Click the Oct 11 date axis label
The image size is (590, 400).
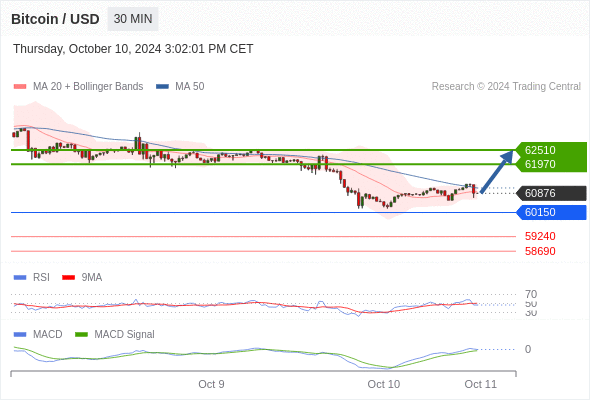click(481, 384)
